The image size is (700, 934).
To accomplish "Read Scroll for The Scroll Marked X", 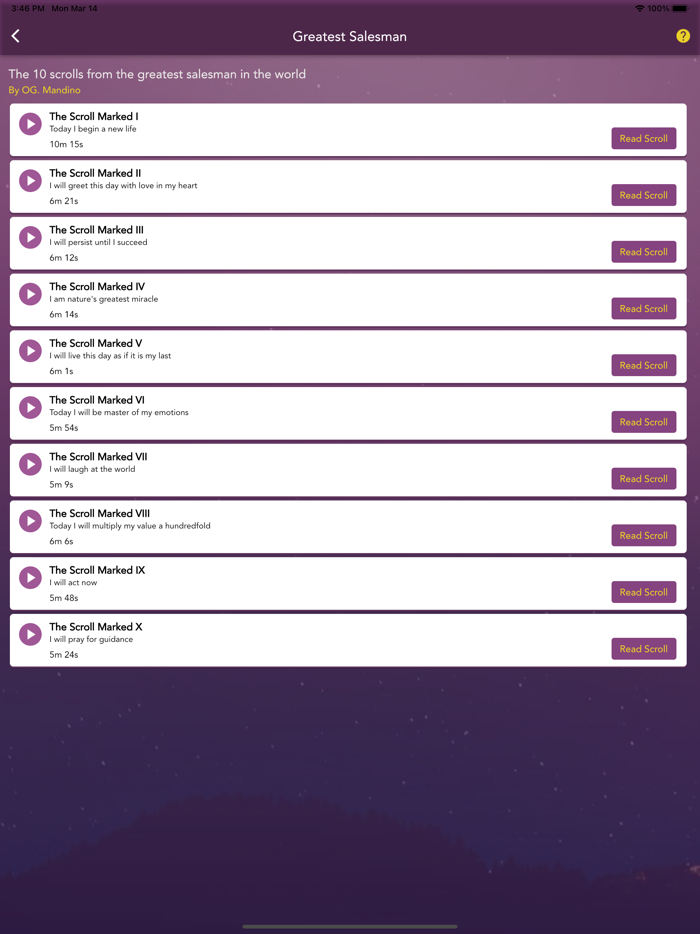I will pyautogui.click(x=643, y=648).
